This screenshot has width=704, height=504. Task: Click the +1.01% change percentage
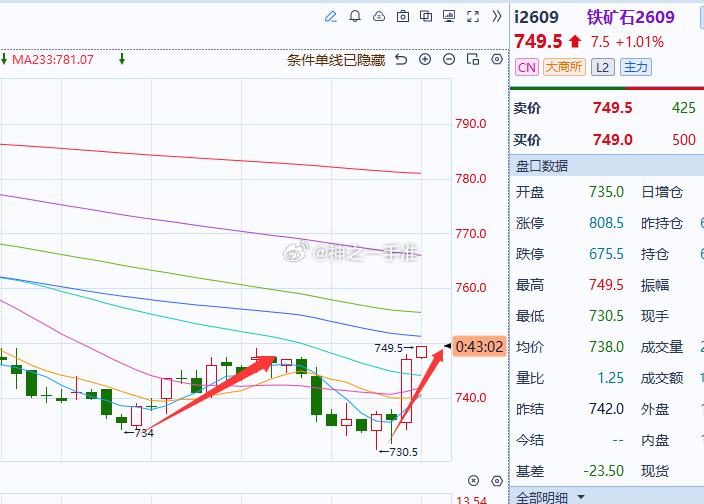click(x=639, y=42)
